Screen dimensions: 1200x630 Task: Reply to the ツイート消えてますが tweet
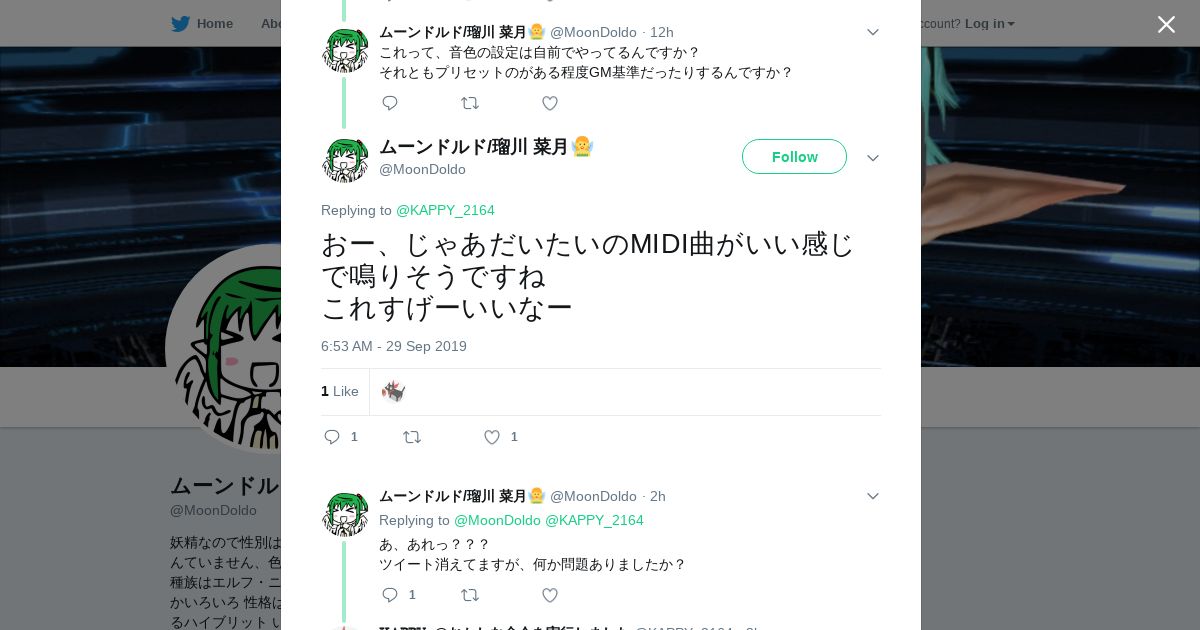click(390, 595)
